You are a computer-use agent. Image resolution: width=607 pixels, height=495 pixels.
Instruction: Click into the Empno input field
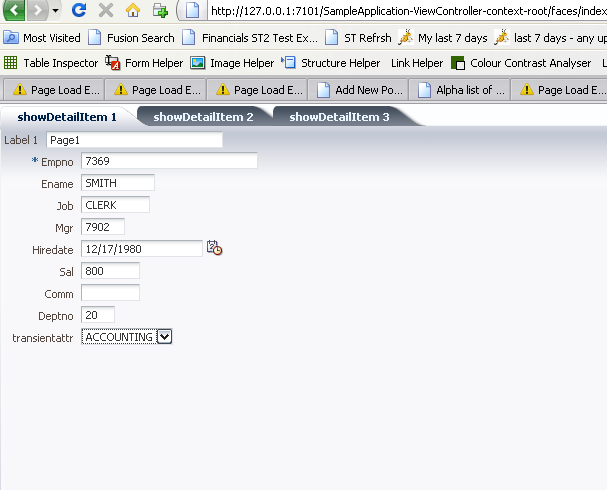pos(169,161)
